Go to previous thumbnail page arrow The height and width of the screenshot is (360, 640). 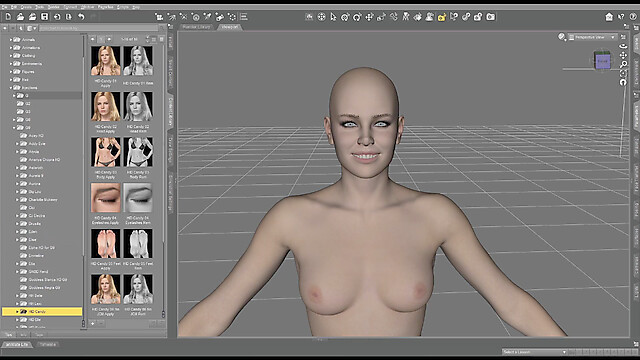coord(93,39)
